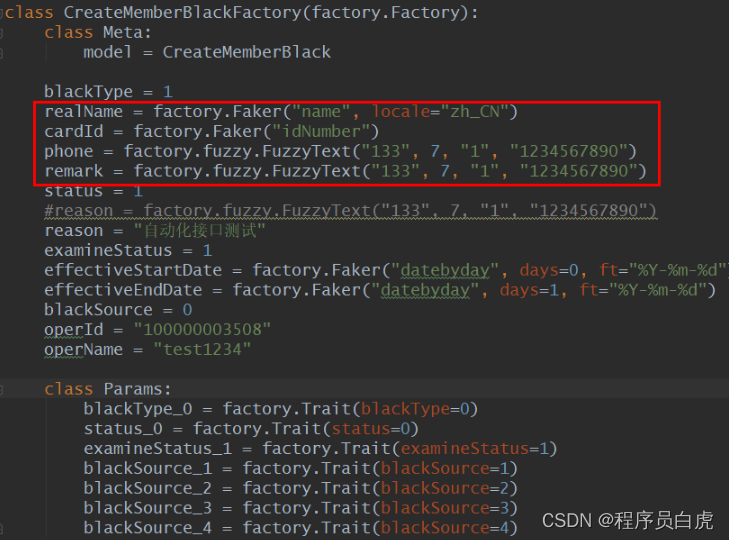Screen dimensions: 729x540
Task: Click the class name CreateMemberBlackFactory
Action: click(182, 13)
